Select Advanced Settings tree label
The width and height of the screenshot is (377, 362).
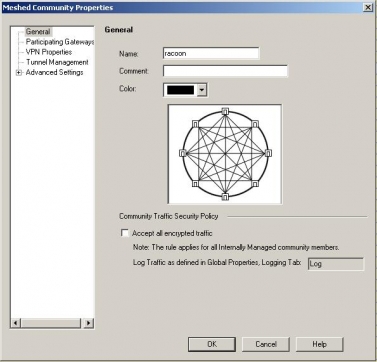pos(55,72)
